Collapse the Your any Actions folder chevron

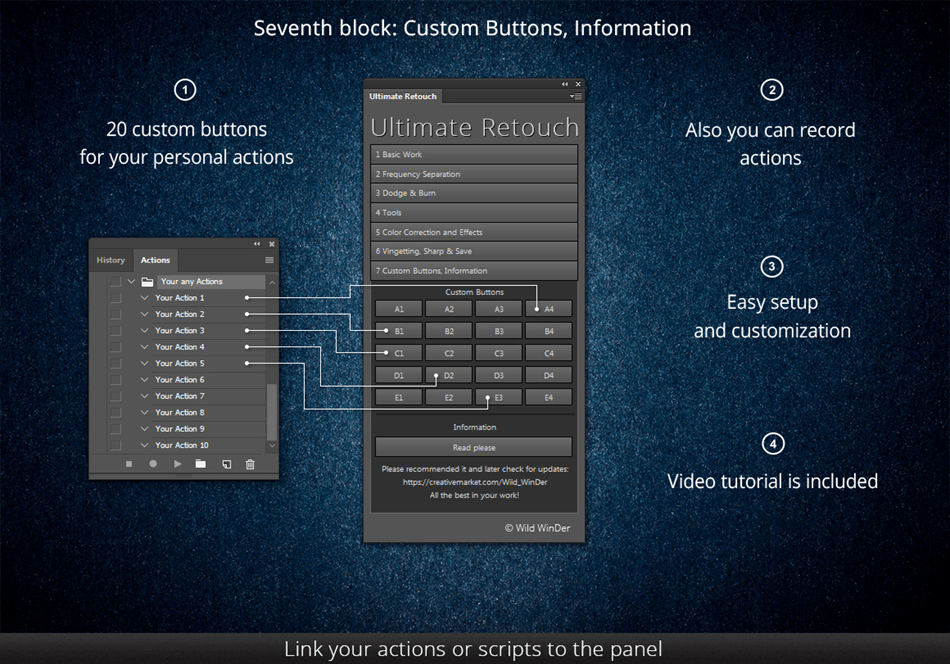[131, 282]
